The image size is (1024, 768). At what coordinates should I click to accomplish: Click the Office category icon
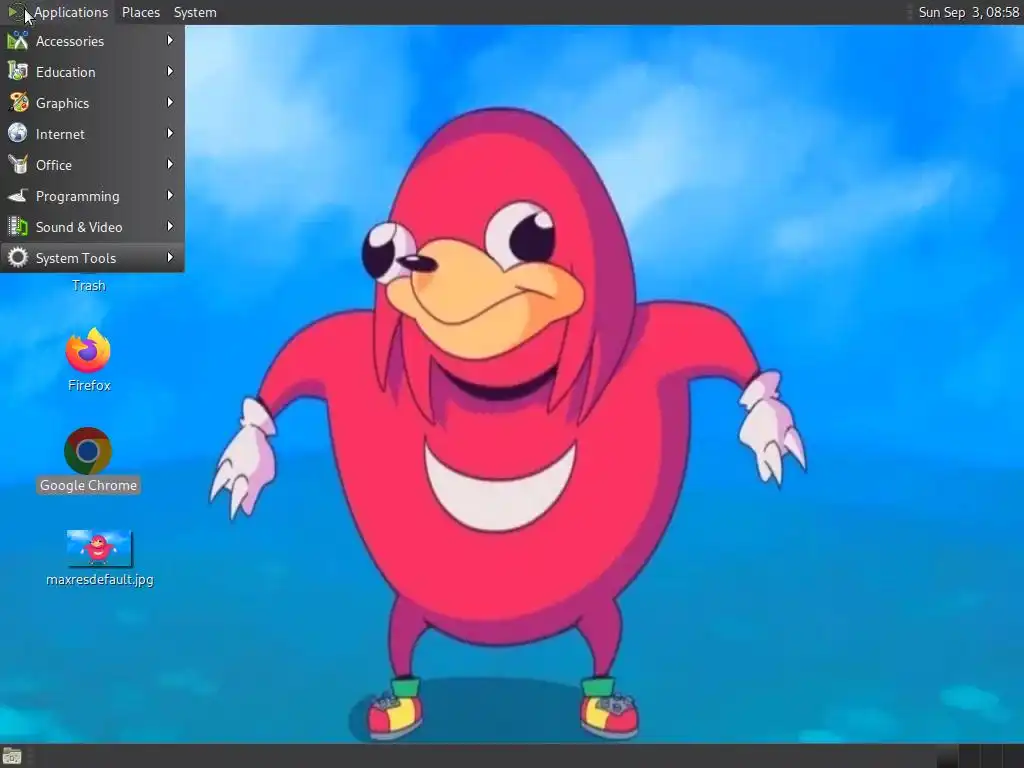tap(18, 165)
